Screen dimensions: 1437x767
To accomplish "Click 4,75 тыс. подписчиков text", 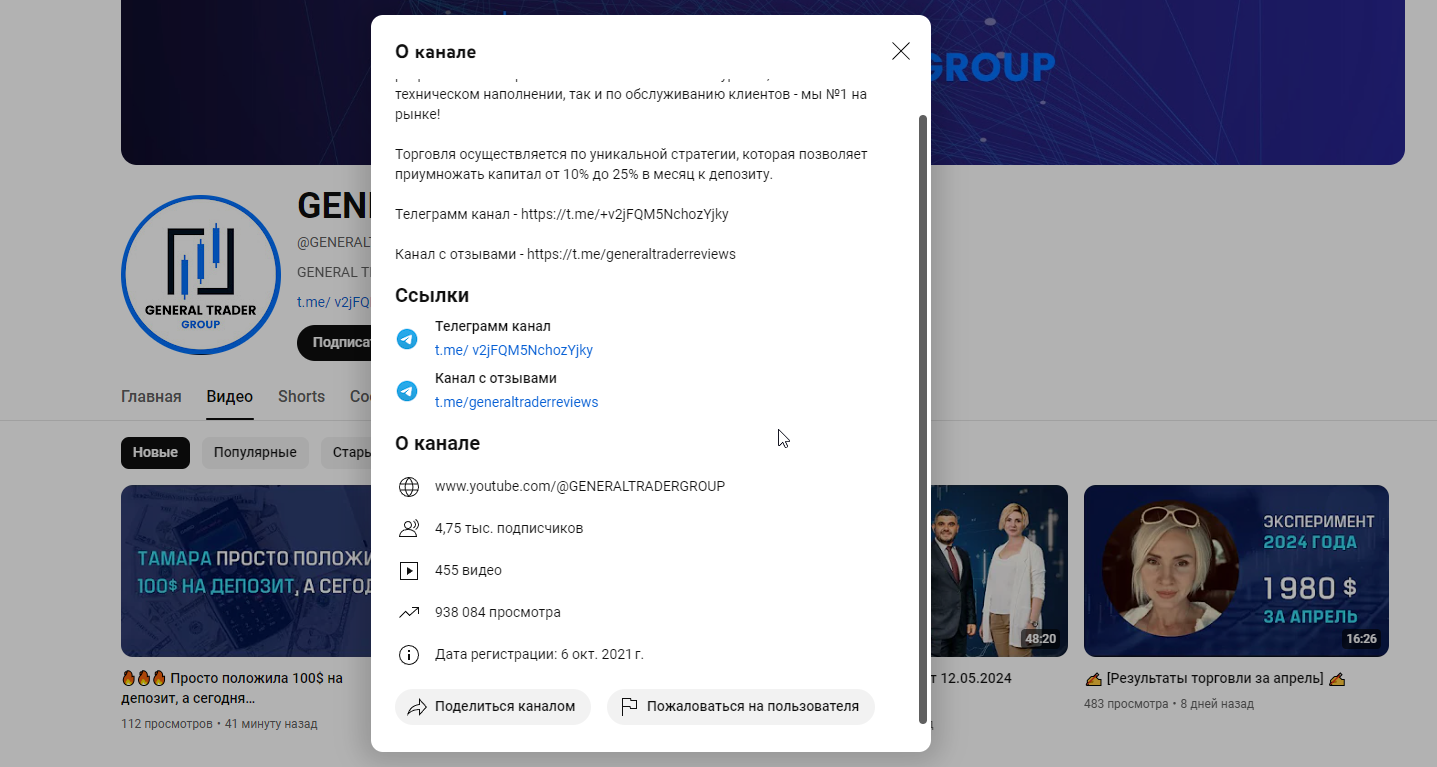I will [509, 528].
